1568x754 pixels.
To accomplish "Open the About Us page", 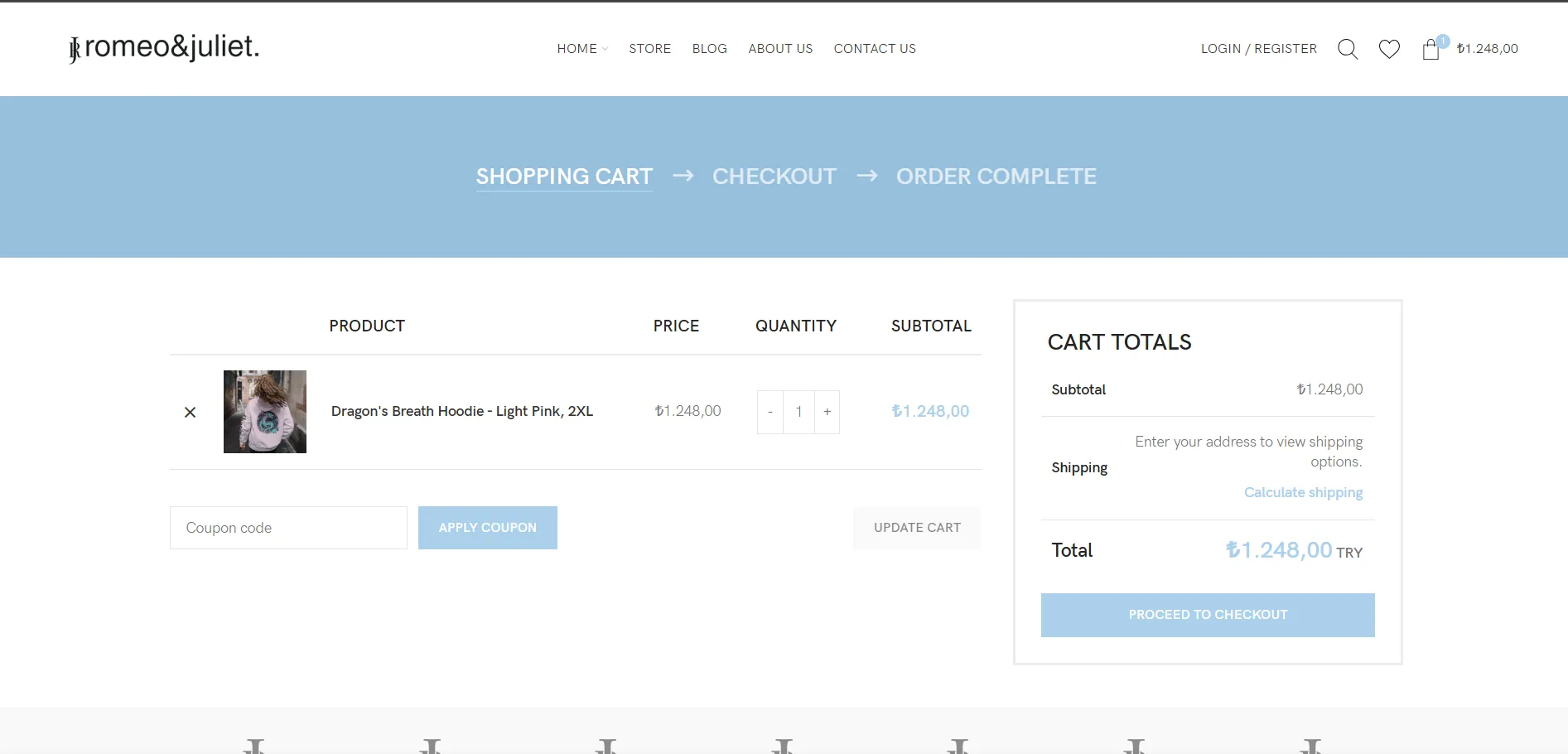I will [x=780, y=49].
